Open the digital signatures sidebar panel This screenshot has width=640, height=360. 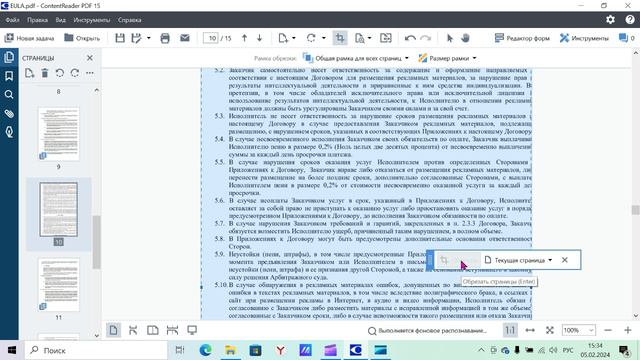pyautogui.click(x=9, y=132)
